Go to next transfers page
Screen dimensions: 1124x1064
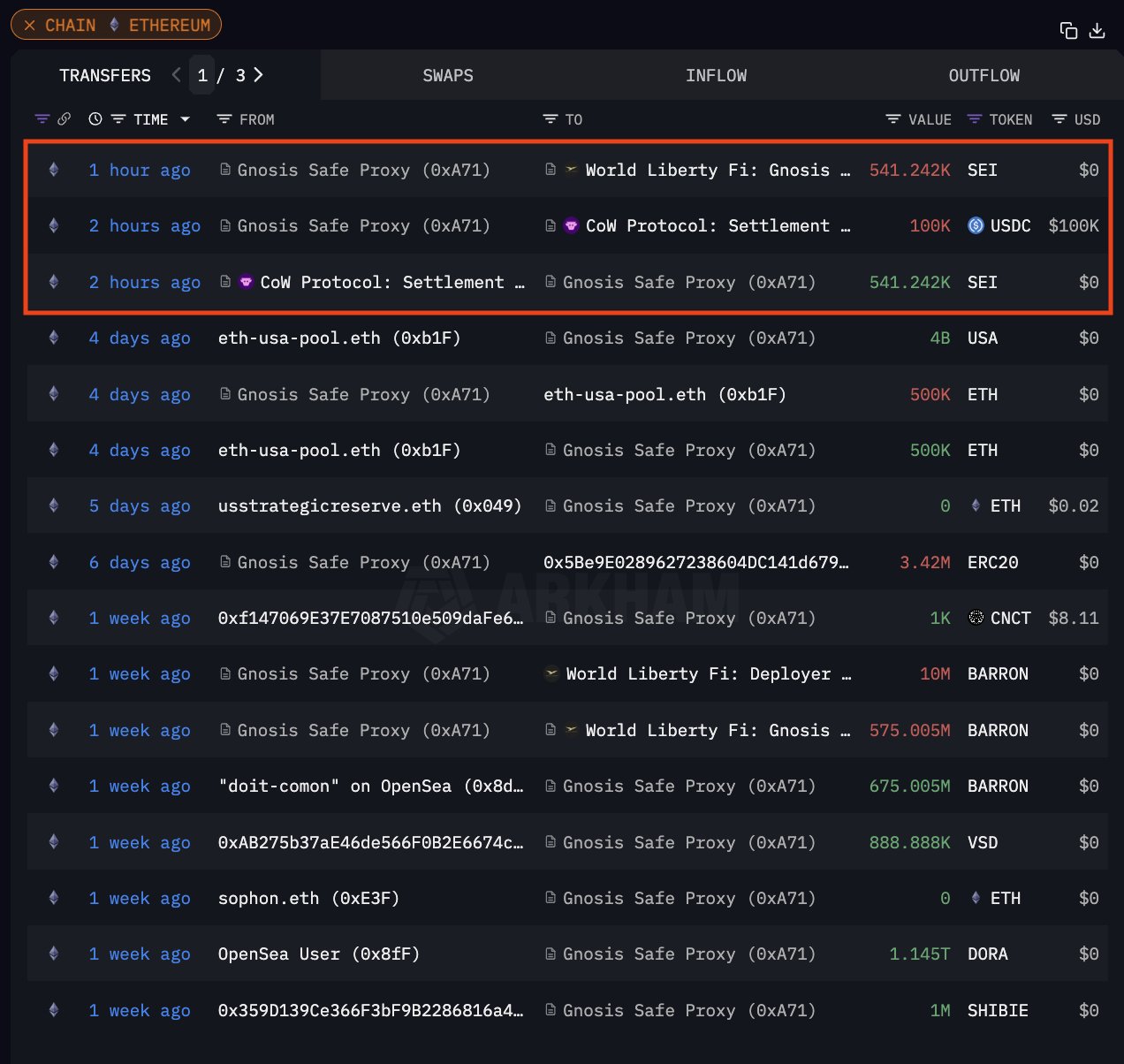[x=258, y=75]
